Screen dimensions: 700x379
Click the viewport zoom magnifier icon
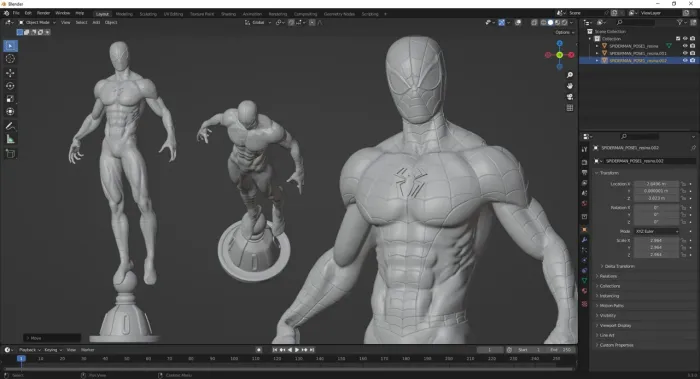570,75
